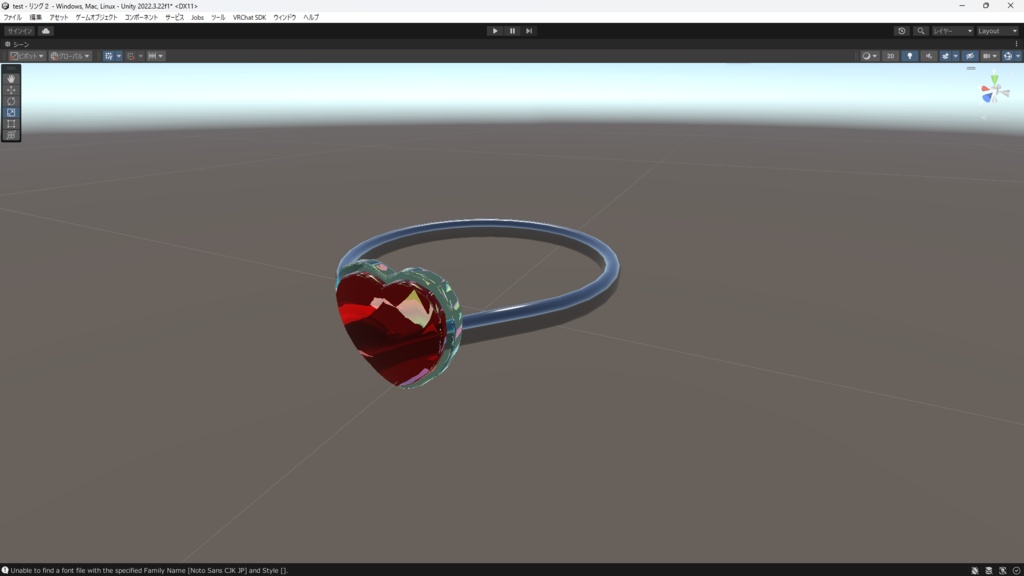Open the シーン tab options menu

(x=1016, y=44)
